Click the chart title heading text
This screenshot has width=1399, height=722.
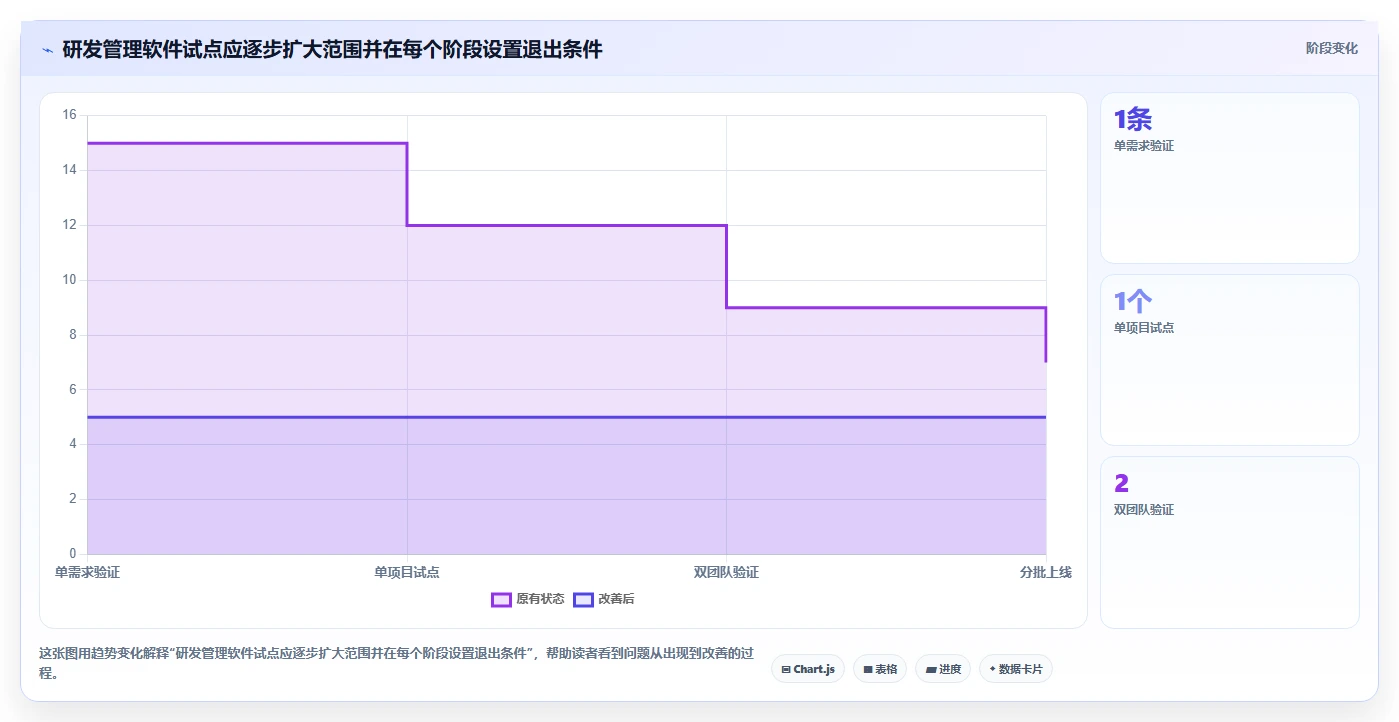333,49
